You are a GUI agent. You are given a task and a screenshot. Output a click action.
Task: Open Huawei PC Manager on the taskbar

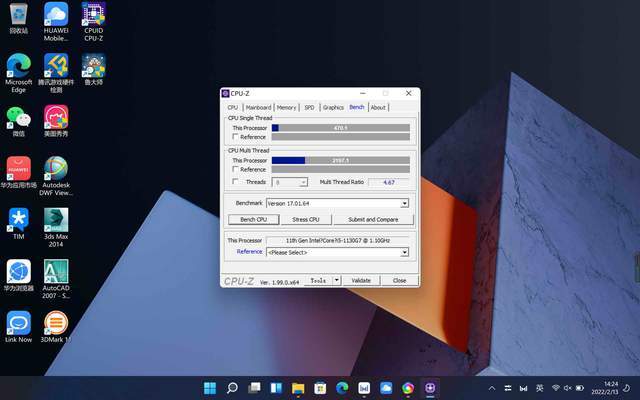[x=364, y=388]
